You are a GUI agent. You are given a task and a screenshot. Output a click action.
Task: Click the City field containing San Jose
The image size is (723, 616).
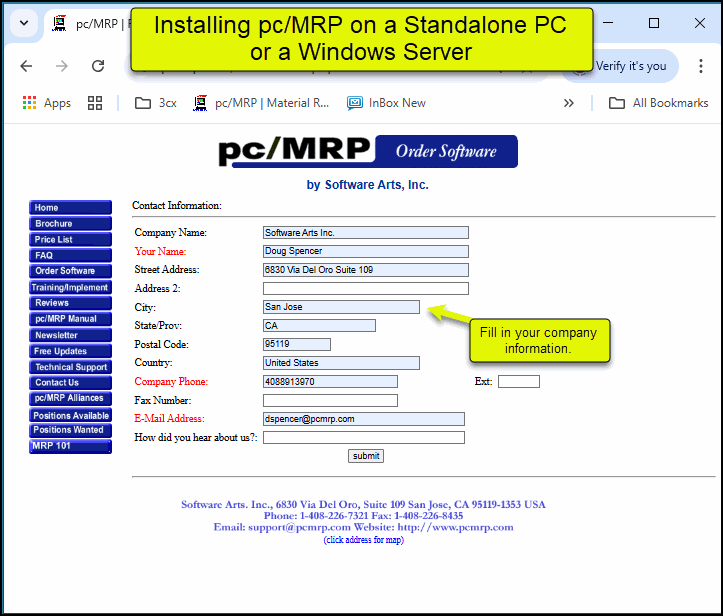(341, 307)
